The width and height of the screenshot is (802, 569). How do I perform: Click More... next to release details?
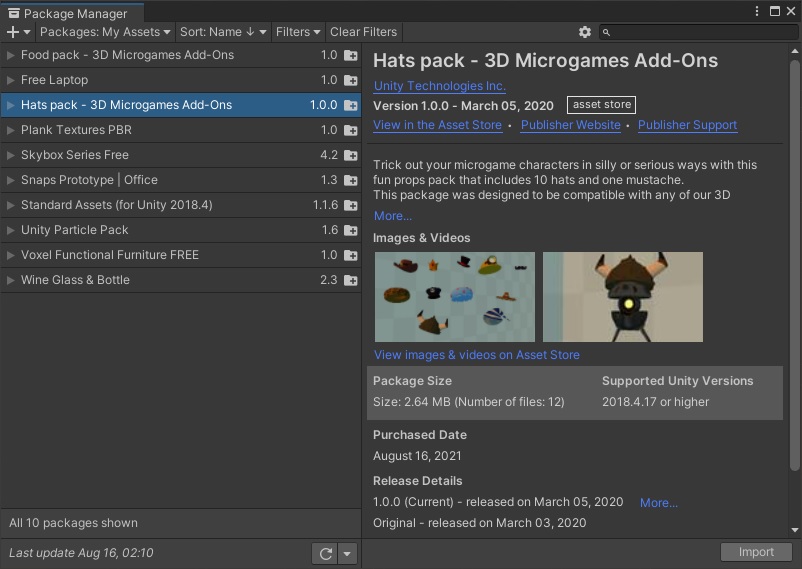click(x=659, y=503)
